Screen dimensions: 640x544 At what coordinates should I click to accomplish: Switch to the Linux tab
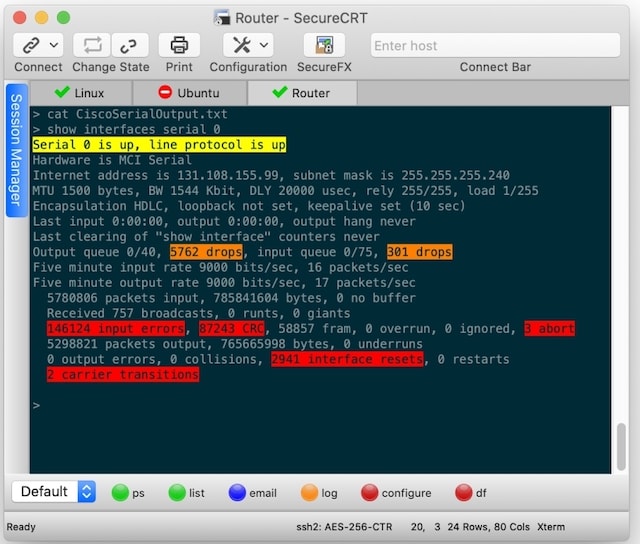tap(81, 93)
